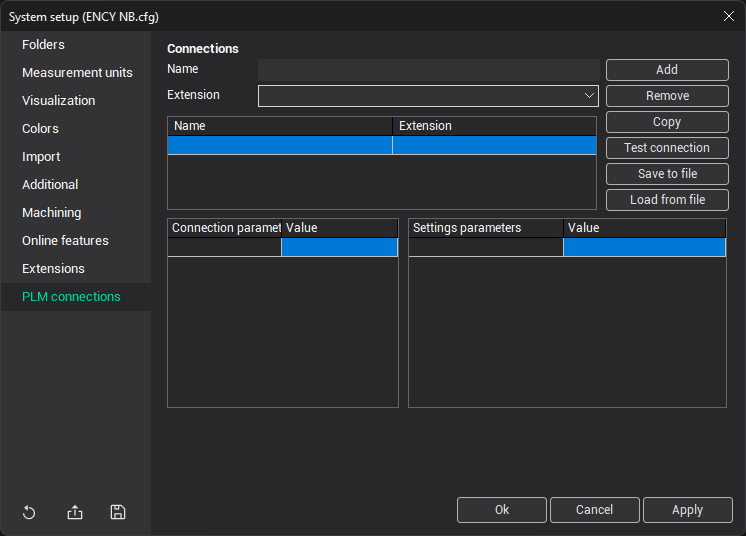746x536 pixels.
Task: Open the Folders settings page
Action: point(43,45)
